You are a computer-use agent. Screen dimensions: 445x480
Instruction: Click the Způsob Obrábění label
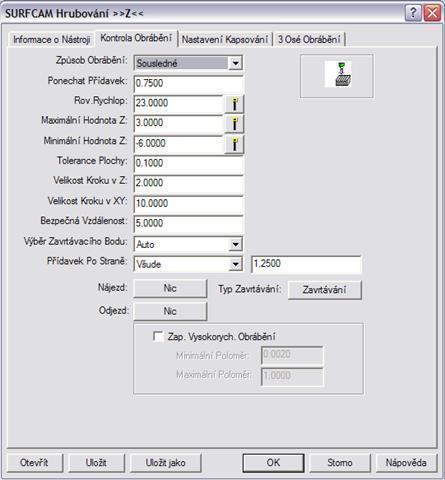click(x=92, y=61)
